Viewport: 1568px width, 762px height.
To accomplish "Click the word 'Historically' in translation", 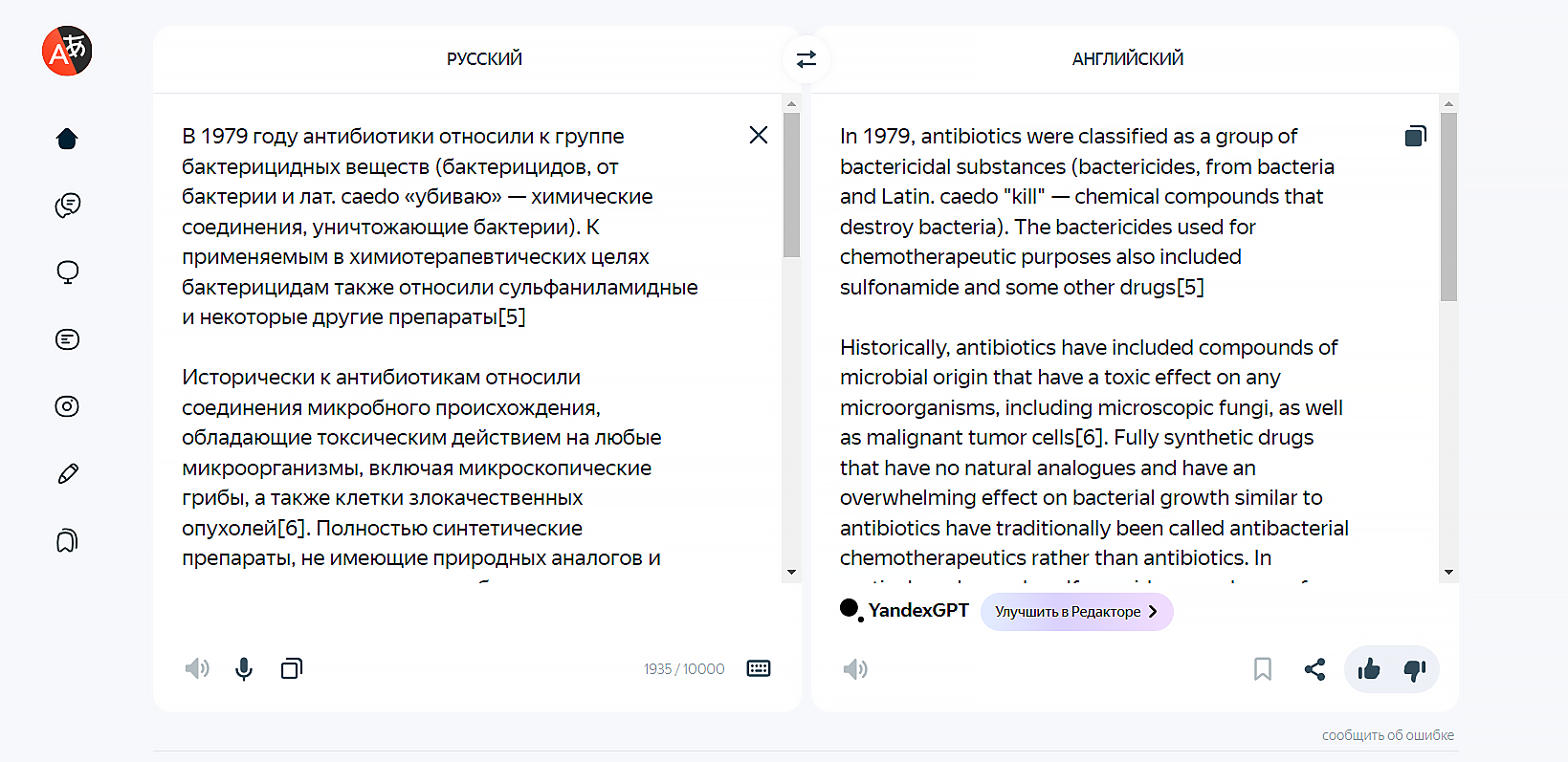I will 894,348.
